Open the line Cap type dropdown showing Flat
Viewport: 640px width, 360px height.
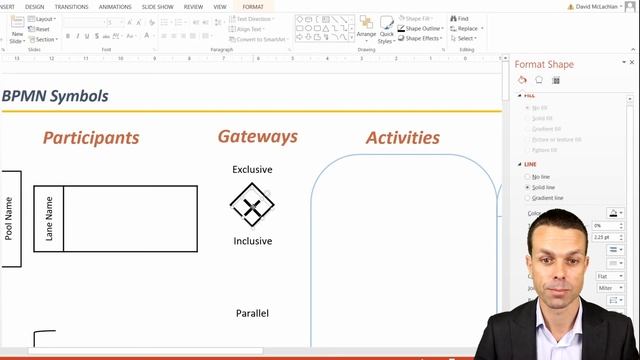point(610,276)
